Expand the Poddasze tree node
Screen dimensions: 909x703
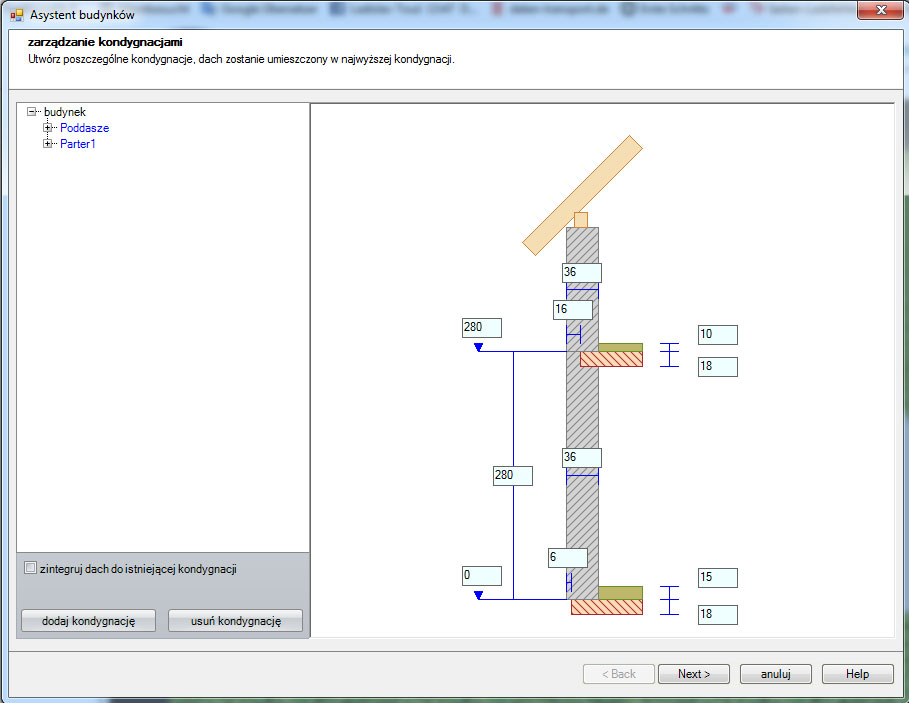[x=48, y=128]
